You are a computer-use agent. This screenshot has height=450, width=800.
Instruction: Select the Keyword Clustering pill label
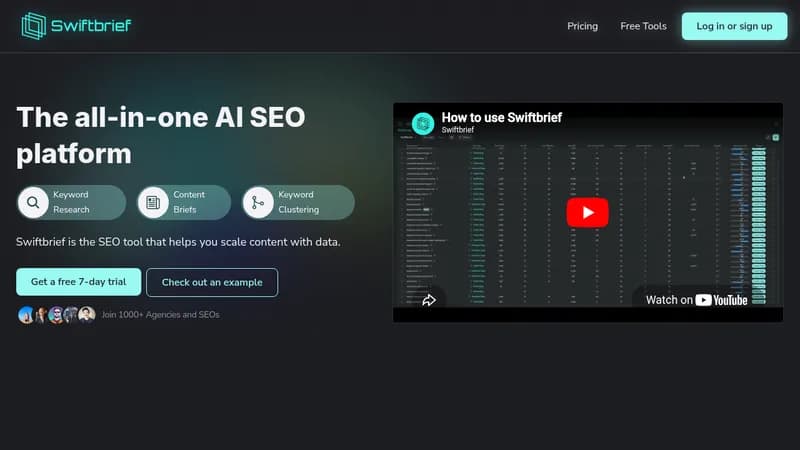click(x=298, y=202)
